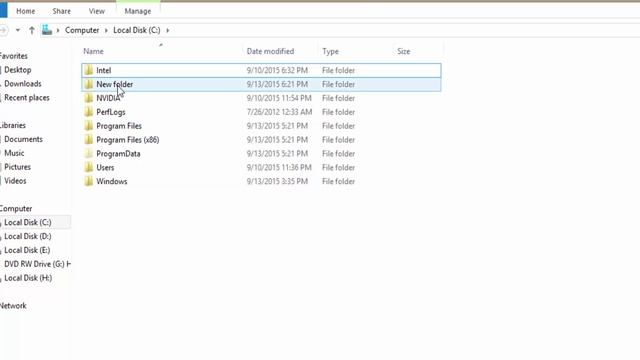Open DVD RW Drive (G:) in the sidebar

37,264
